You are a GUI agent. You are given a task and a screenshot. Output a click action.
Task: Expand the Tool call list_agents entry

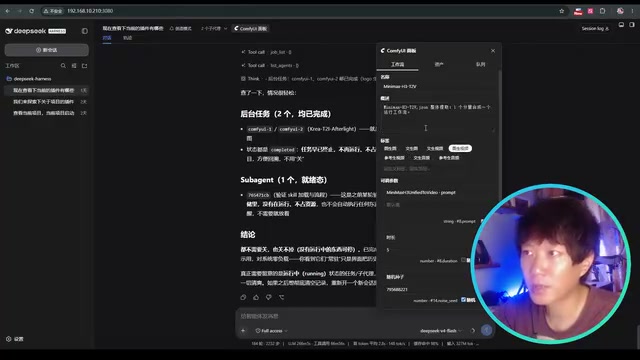270,65
